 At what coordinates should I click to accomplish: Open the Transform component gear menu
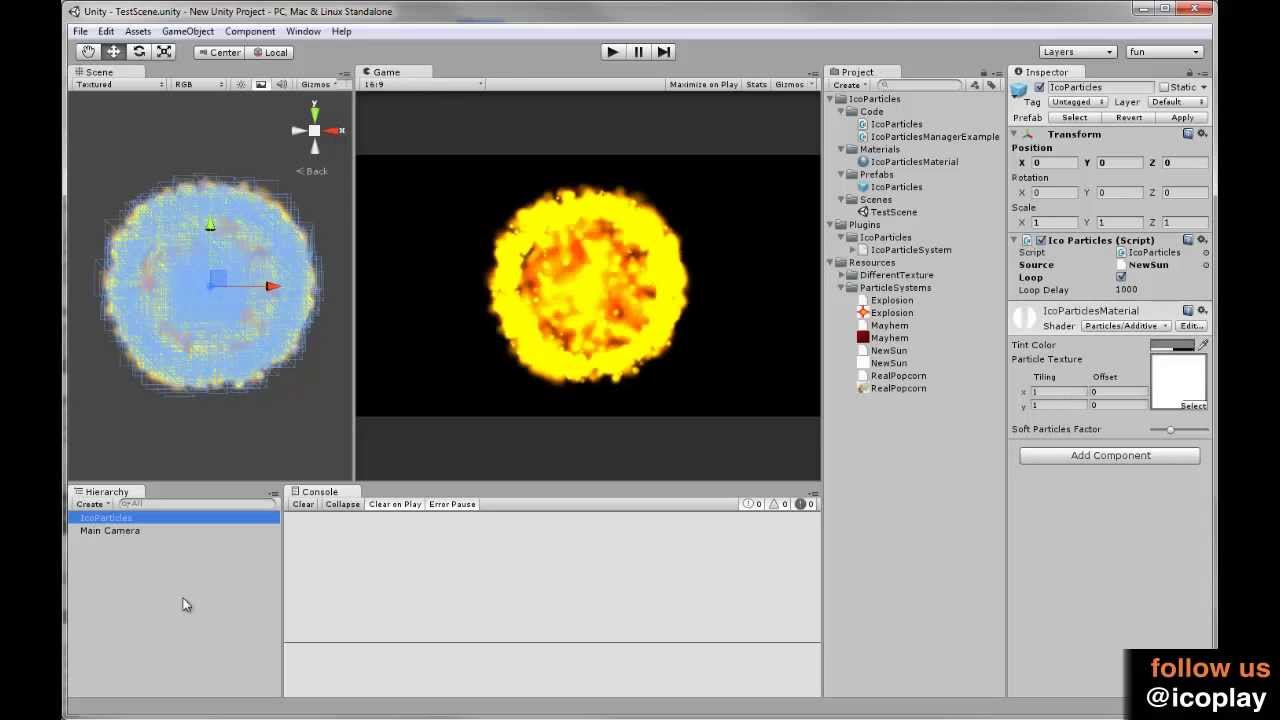pos(1202,134)
